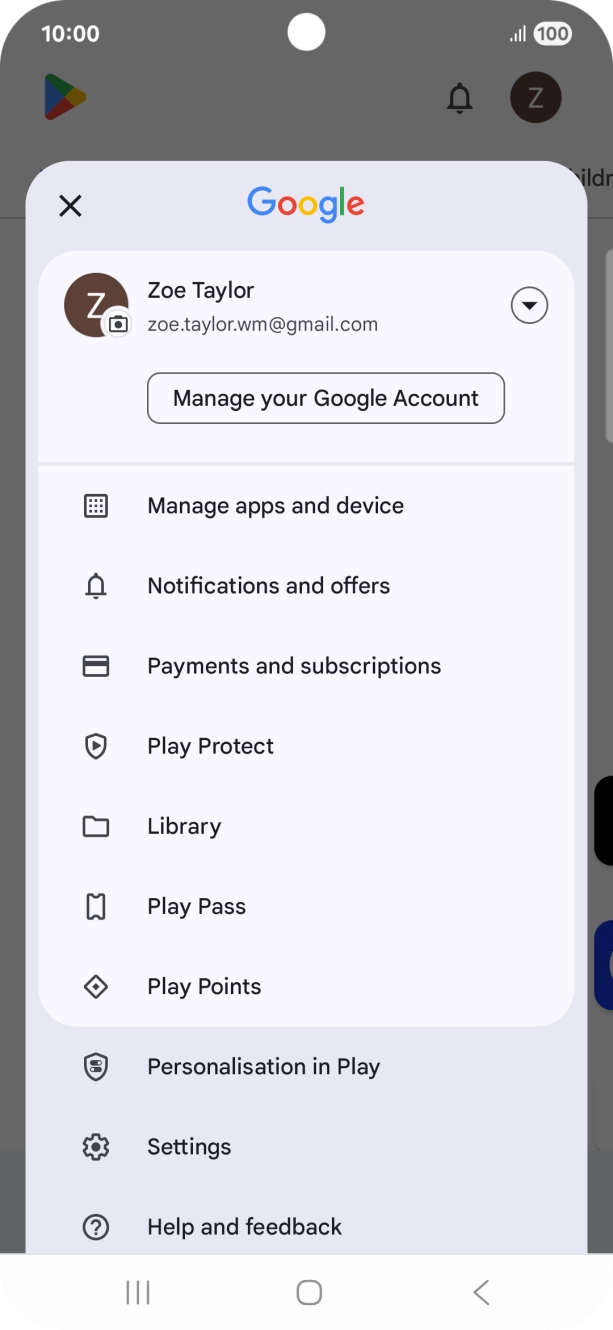
Task: Tap the Play Points diamond icon
Action: click(x=96, y=986)
